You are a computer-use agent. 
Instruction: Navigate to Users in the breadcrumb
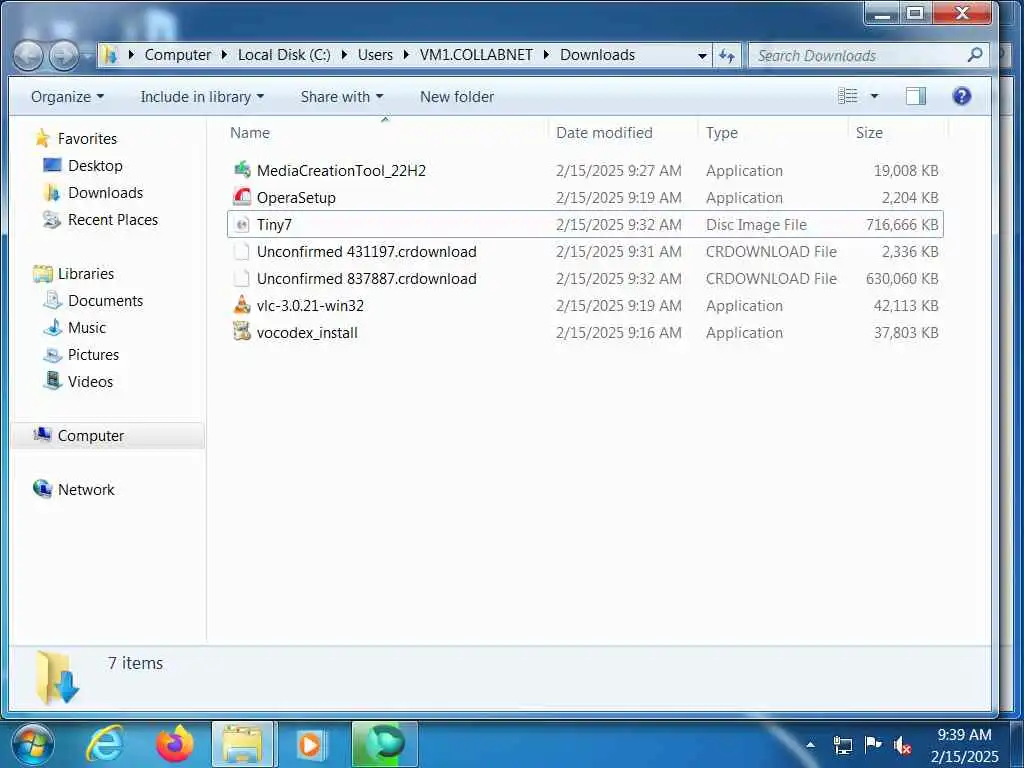pyautogui.click(x=375, y=55)
